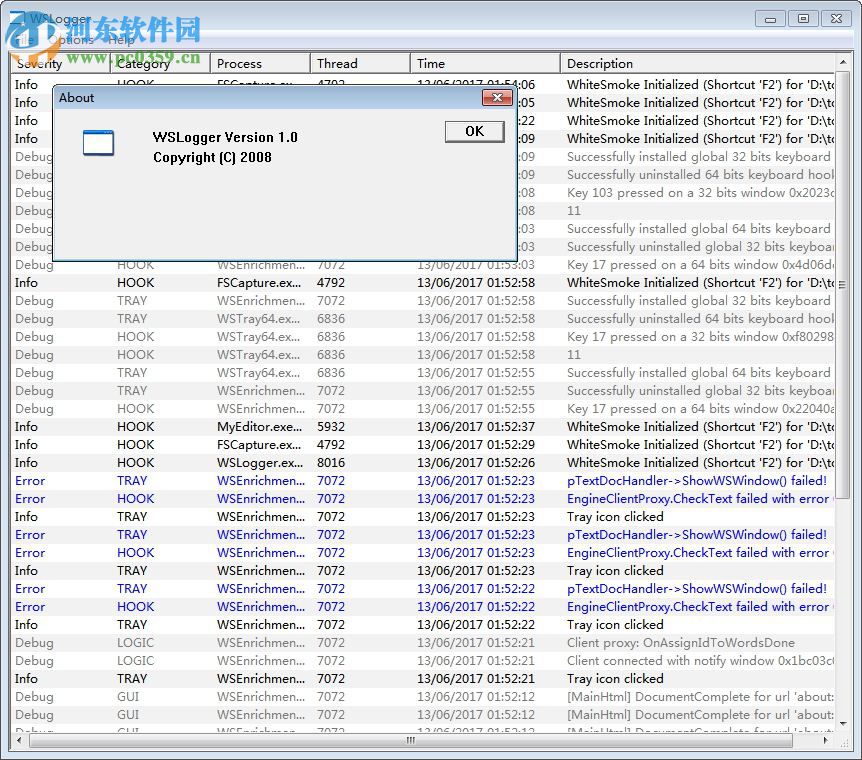The width and height of the screenshot is (862, 760).
Task: Minimize the WSLogger main window
Action: (770, 18)
